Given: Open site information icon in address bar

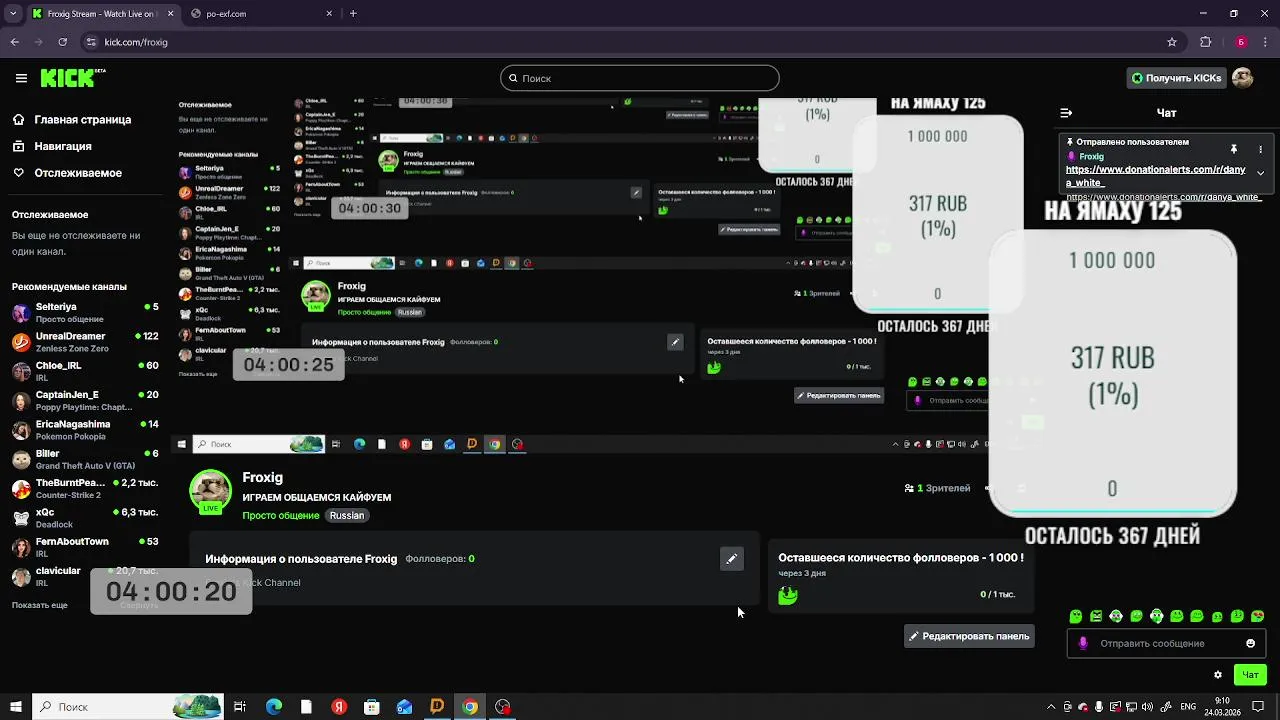Looking at the screenshot, I should [91, 42].
